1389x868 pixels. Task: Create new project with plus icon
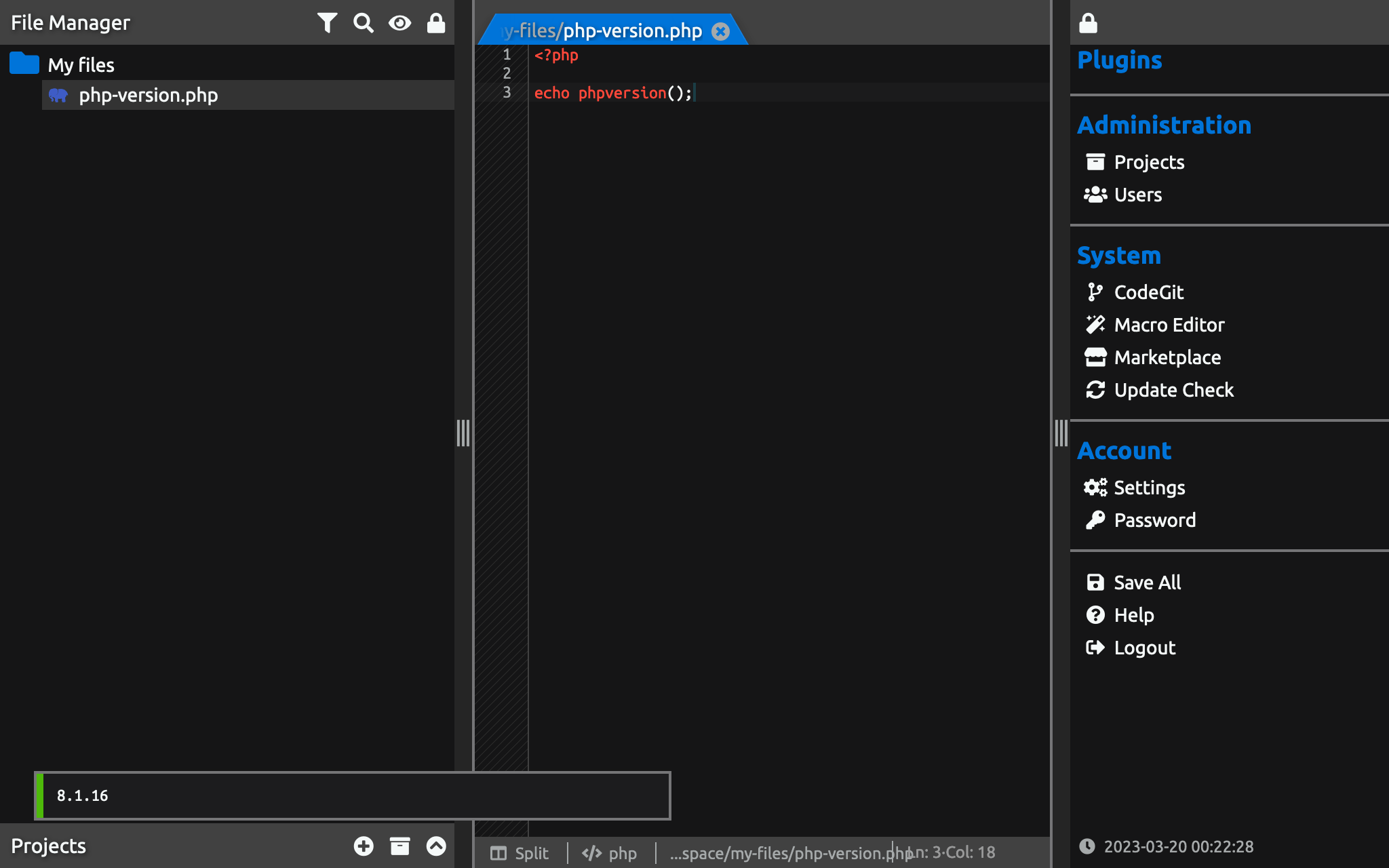pyautogui.click(x=364, y=846)
